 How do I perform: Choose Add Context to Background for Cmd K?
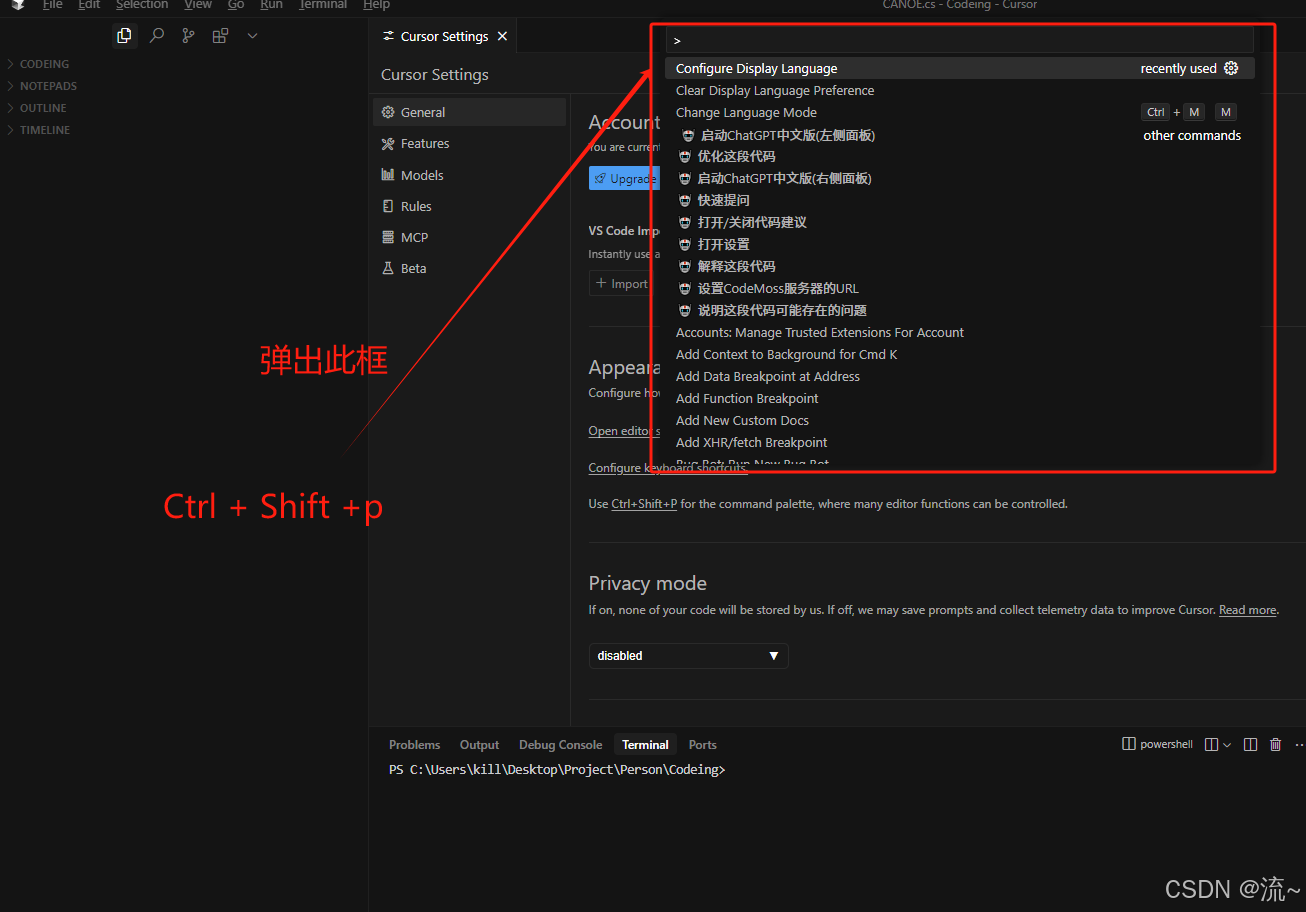959,354
